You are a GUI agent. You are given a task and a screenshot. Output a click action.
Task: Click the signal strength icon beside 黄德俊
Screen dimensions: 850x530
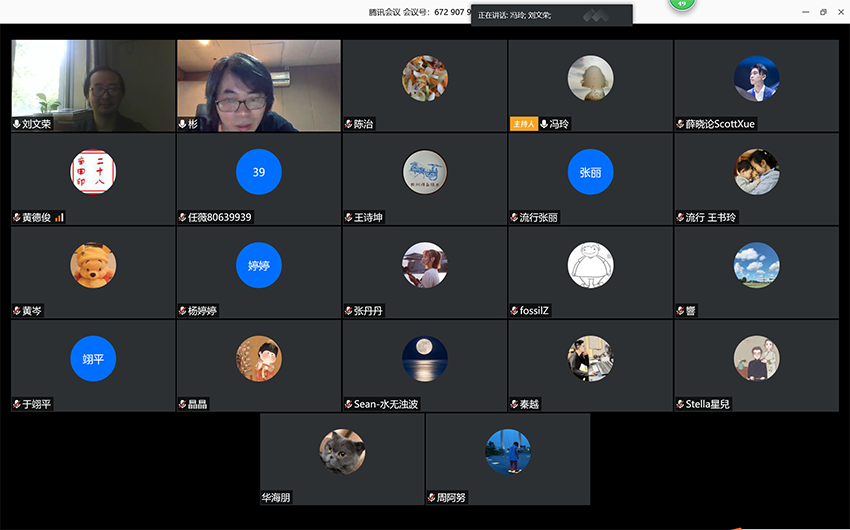(x=59, y=217)
